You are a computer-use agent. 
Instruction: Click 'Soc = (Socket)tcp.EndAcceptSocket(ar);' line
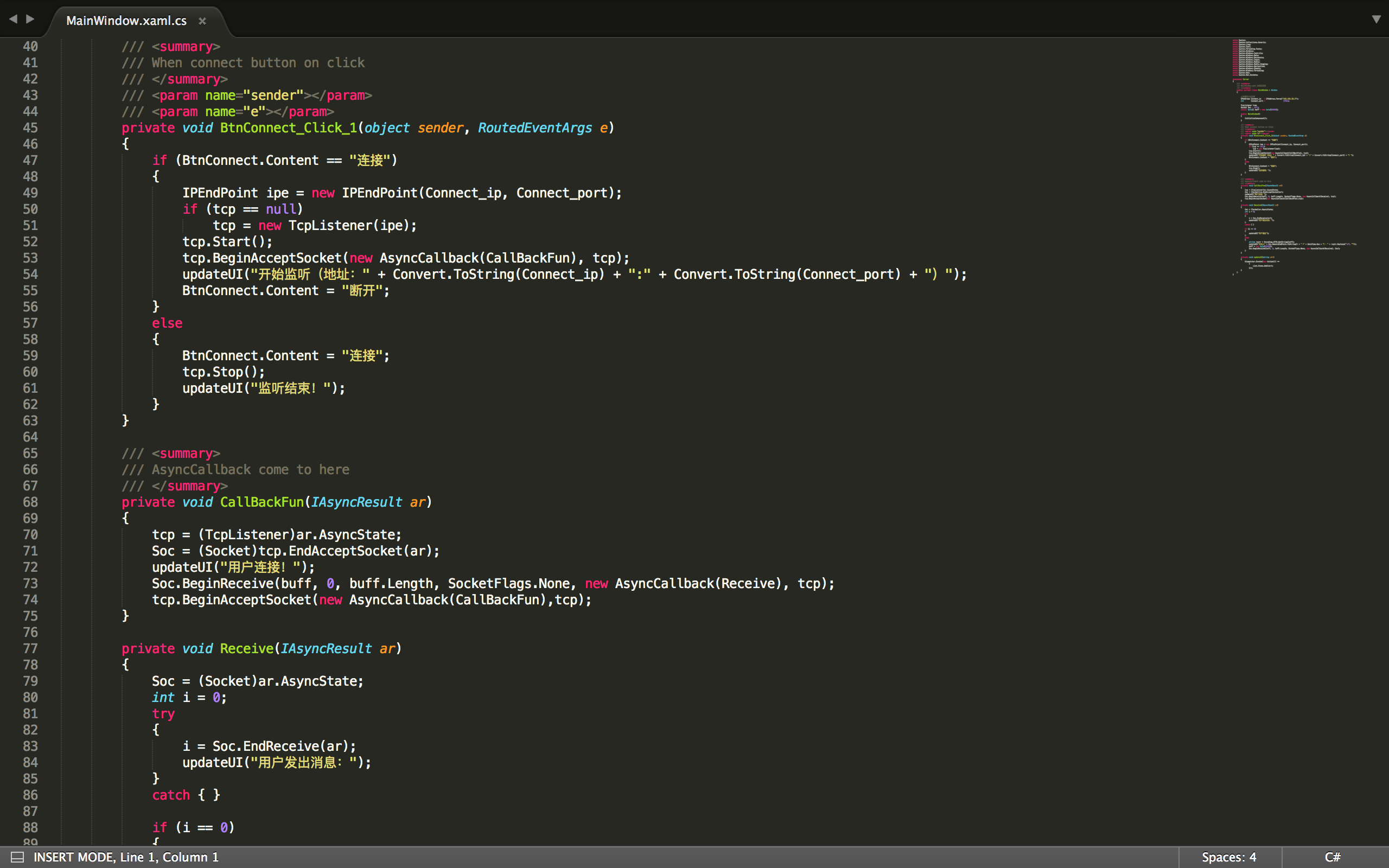pos(296,551)
